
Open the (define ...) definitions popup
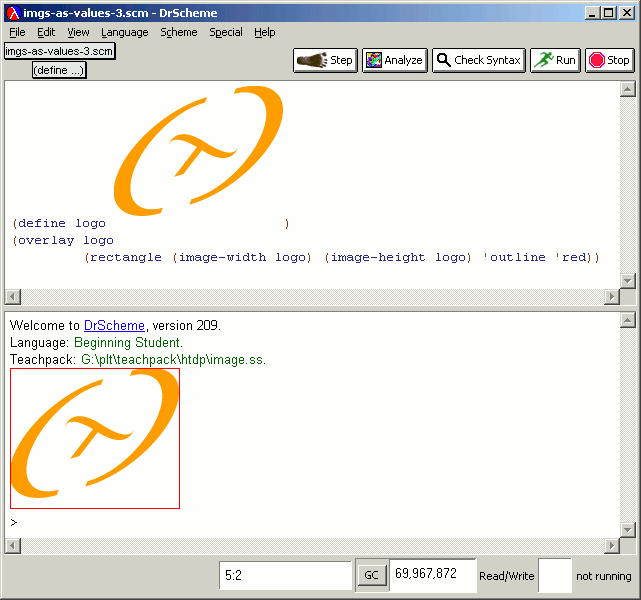tap(59, 70)
